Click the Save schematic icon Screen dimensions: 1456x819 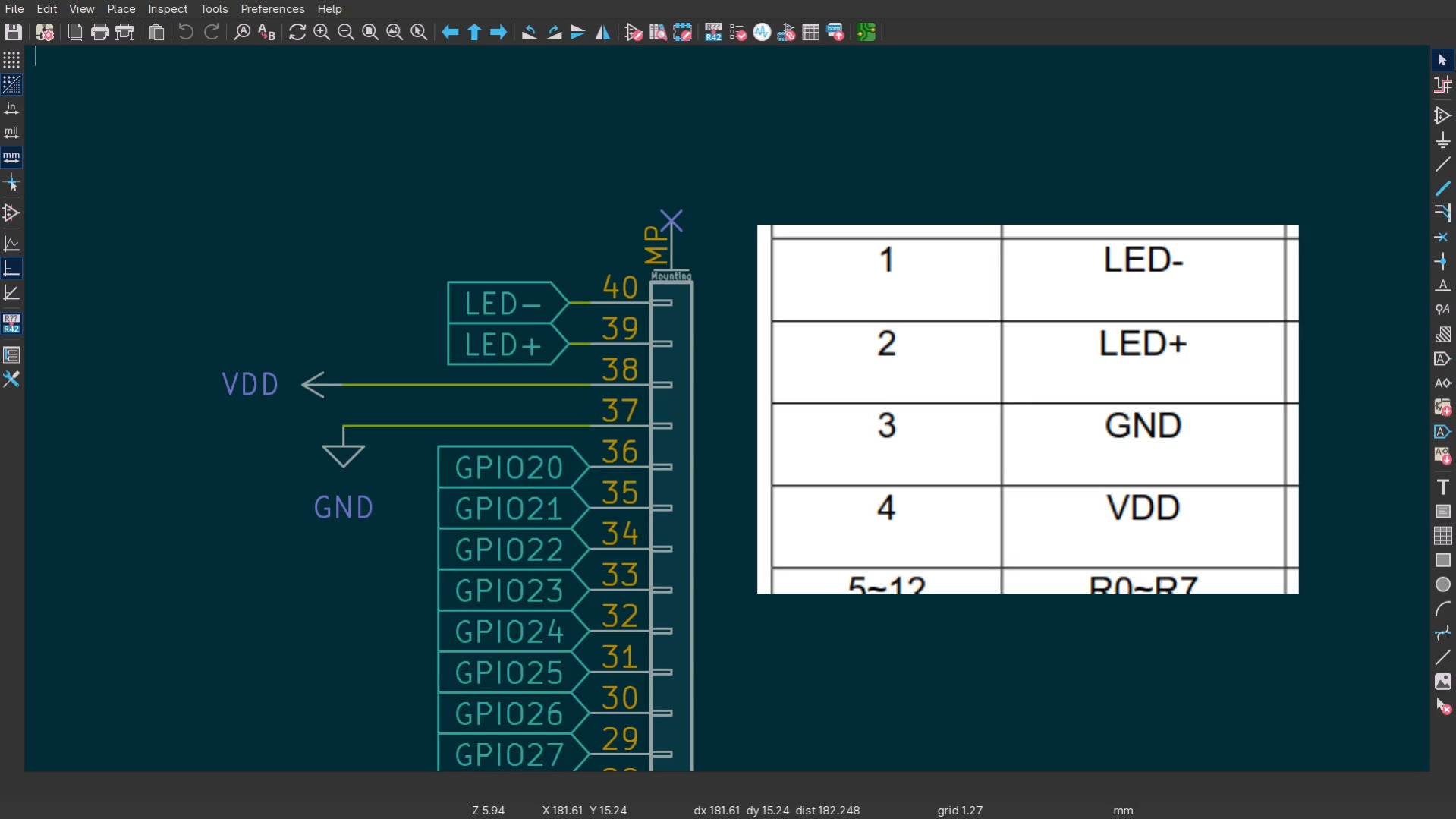tap(13, 32)
